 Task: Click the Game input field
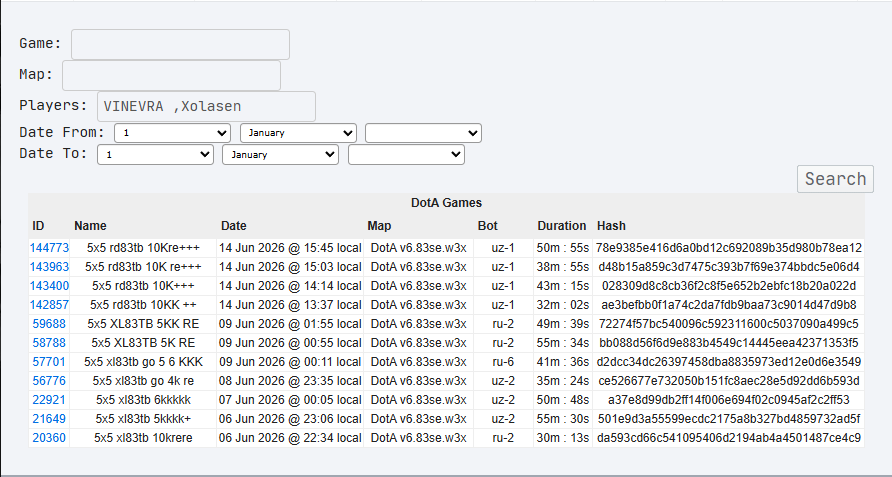pyautogui.click(x=180, y=44)
